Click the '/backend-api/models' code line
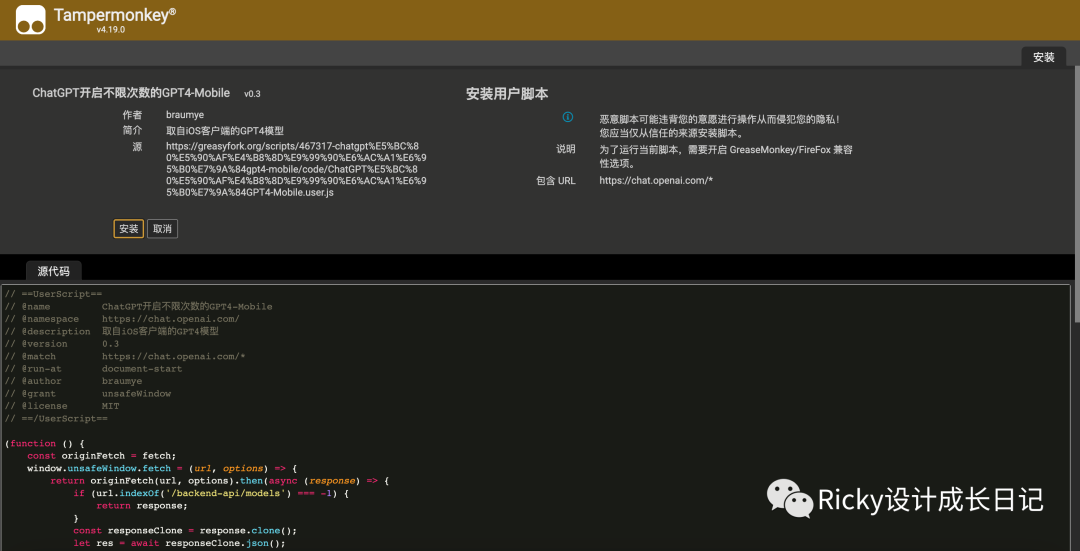Viewport: 1080px width, 551px height. pos(211,493)
